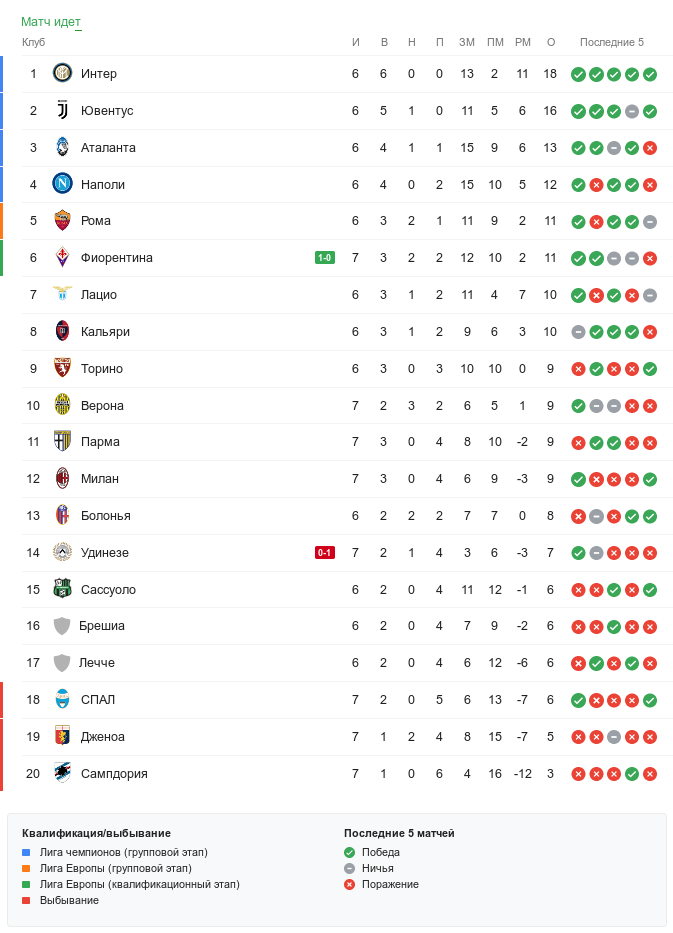The height and width of the screenshot is (933, 673).
Task: Click the Inter club logo
Action: coord(62,74)
